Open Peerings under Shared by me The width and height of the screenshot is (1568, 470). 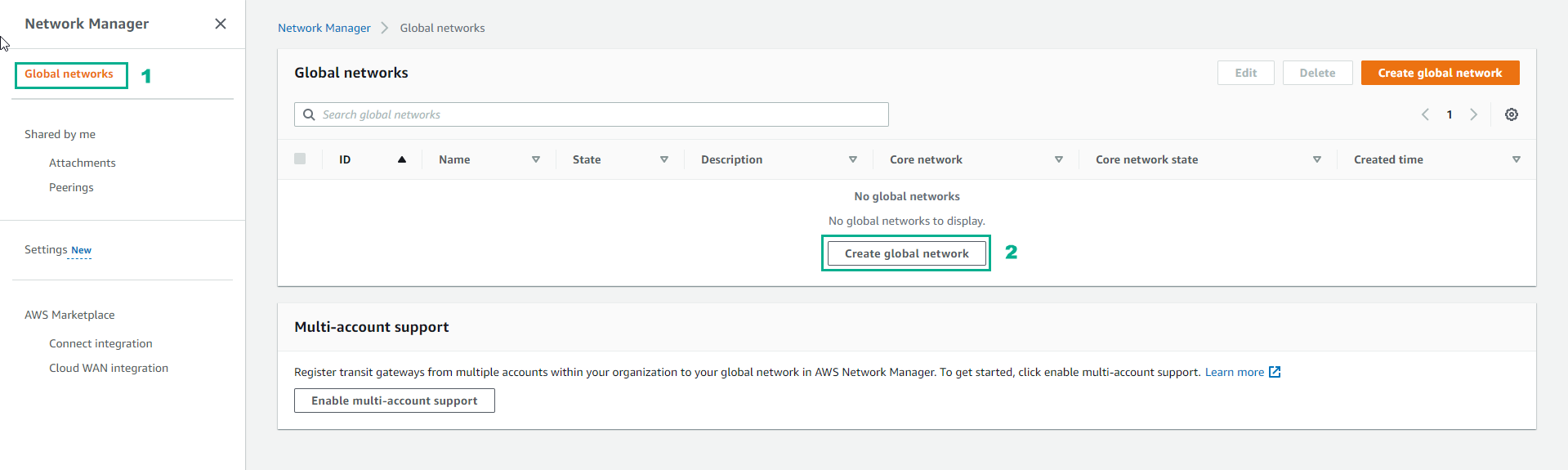pyautogui.click(x=71, y=187)
